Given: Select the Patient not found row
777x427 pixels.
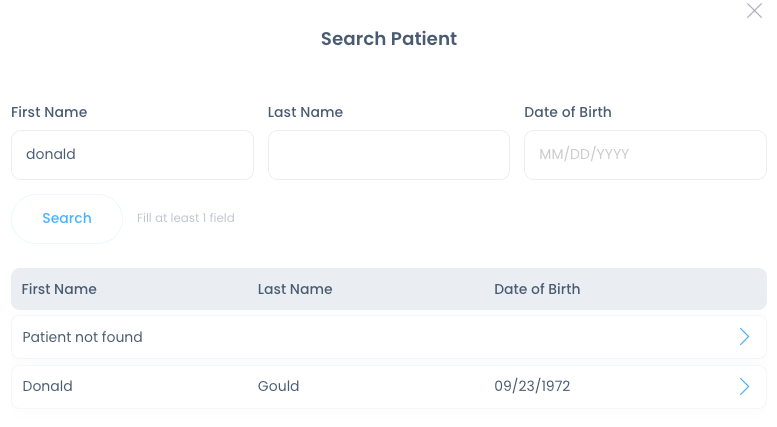Looking at the screenshot, I should click(389, 337).
